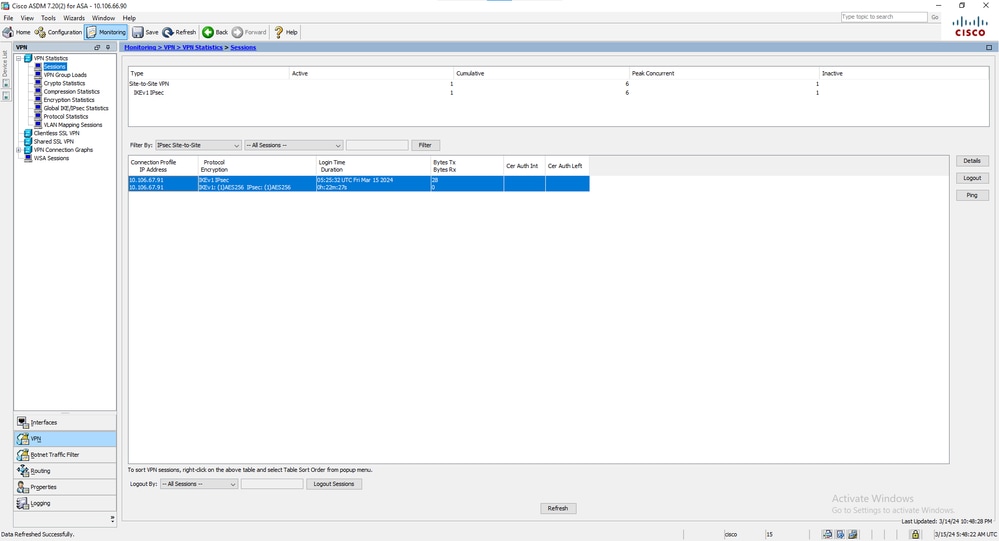Open the Filter By IPsec Site-to-Site dropdown
This screenshot has width=999, height=541.
point(198,145)
